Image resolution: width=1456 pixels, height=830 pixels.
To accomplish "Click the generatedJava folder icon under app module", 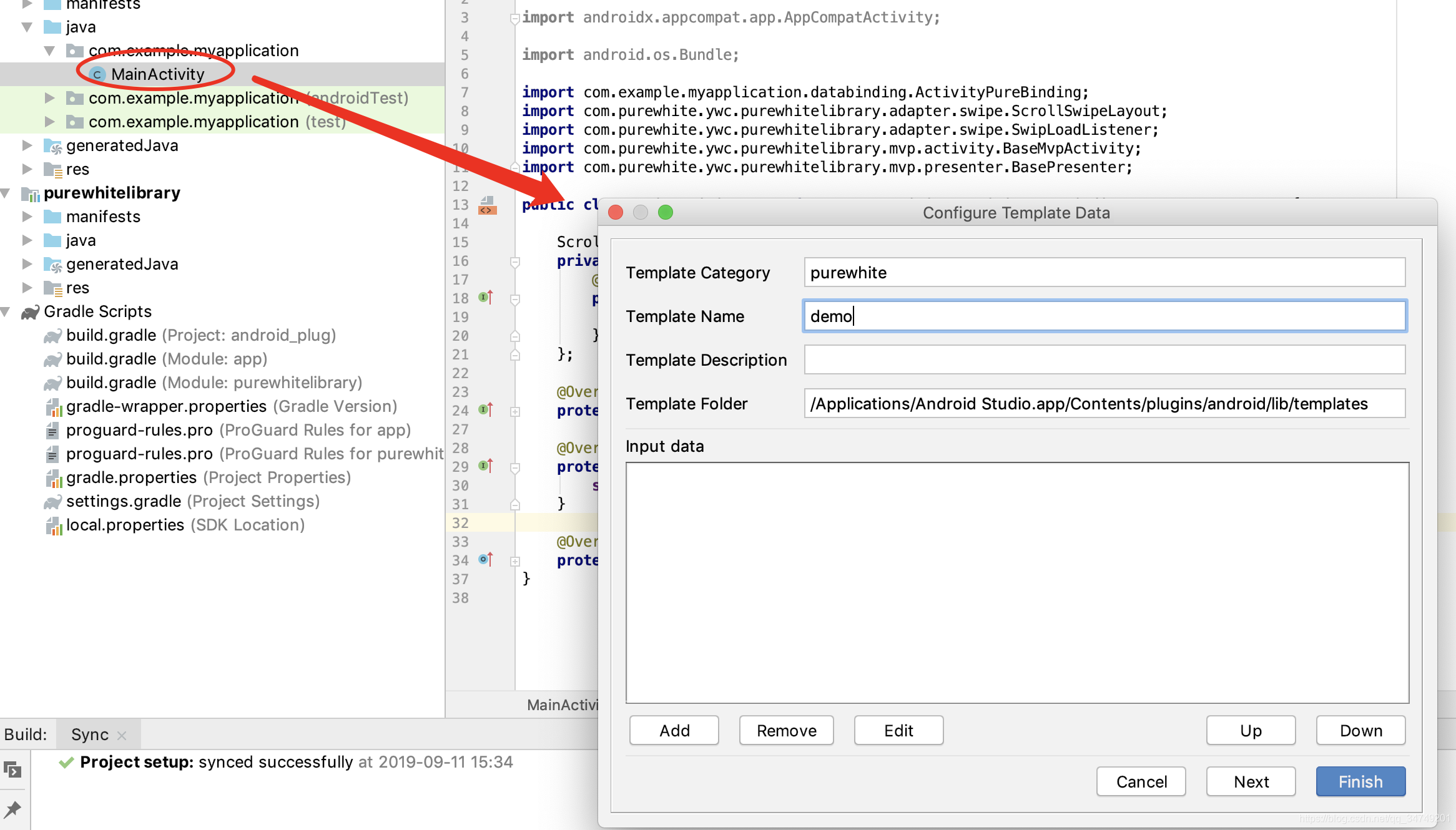I will tap(53, 145).
